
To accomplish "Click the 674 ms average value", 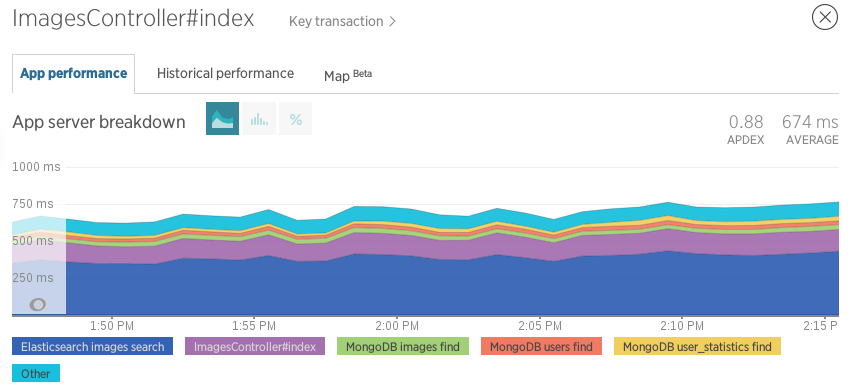I will 810,122.
